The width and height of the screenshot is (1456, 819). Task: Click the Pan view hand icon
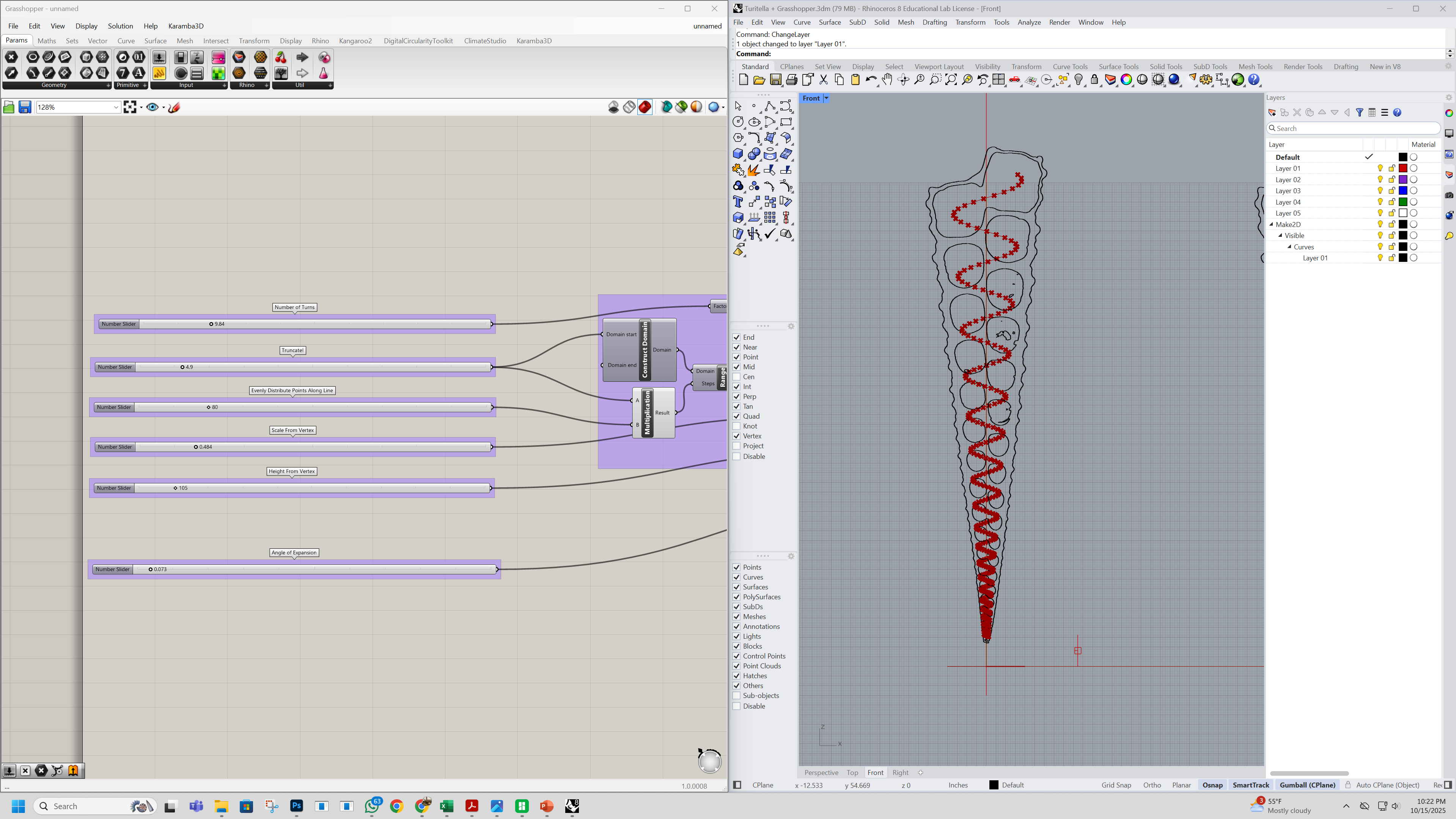(x=887, y=80)
